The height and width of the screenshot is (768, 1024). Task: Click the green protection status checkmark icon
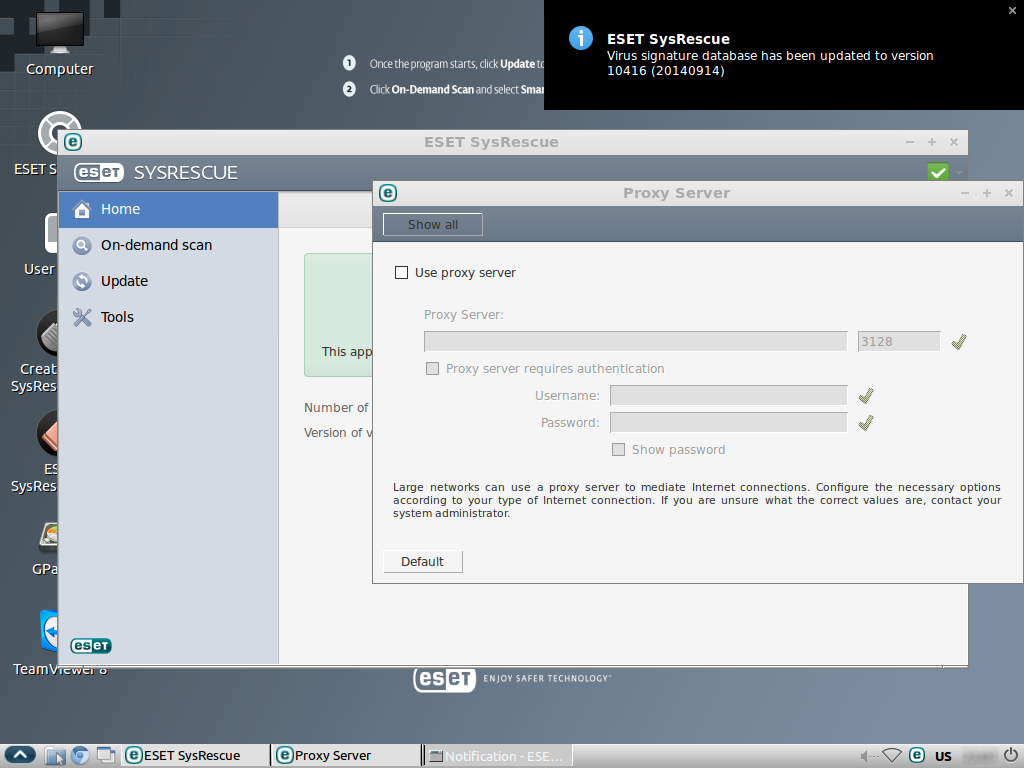(938, 172)
